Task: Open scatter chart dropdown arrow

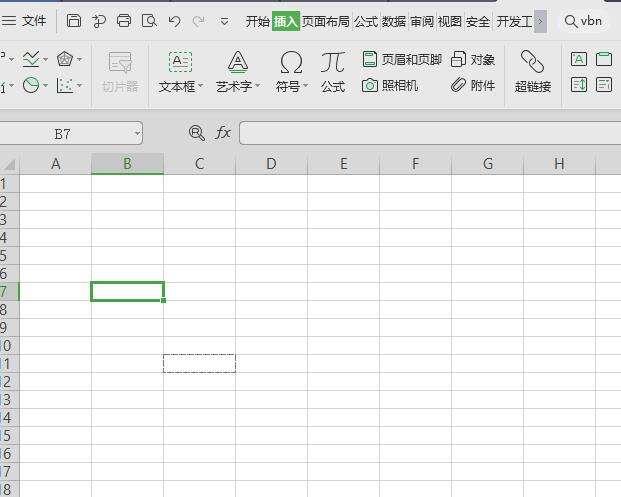Action: 79,85
